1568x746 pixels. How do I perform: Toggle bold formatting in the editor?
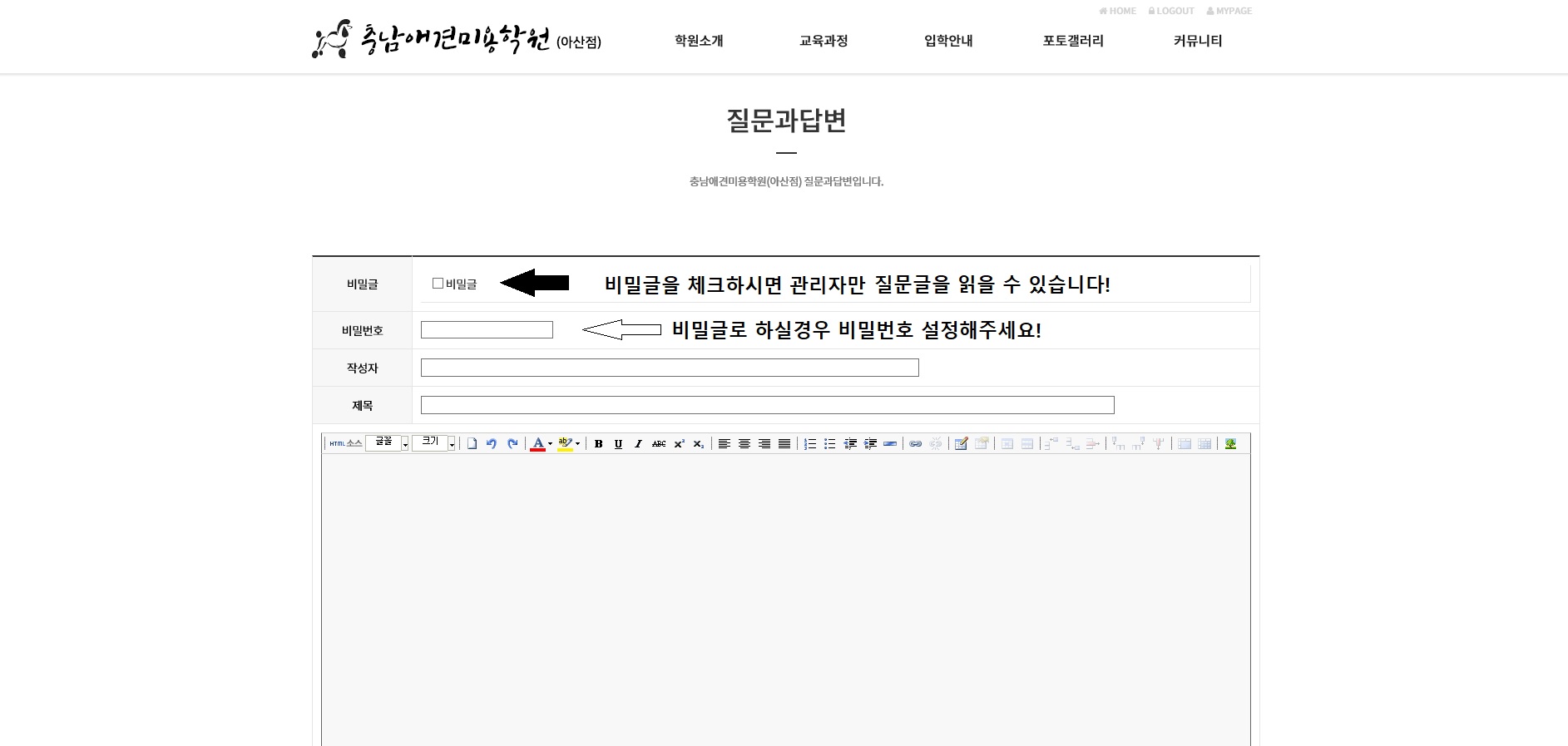pos(598,444)
